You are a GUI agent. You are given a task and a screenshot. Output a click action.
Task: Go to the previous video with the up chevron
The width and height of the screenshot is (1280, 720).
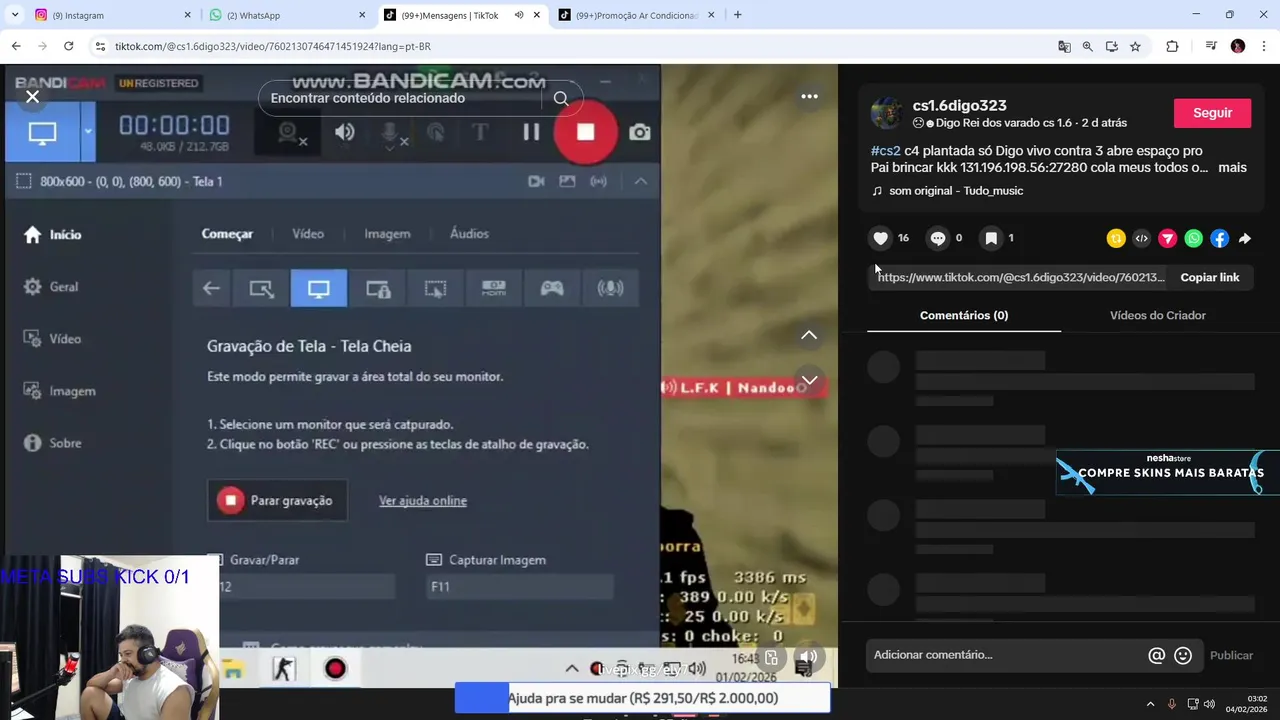pos(809,335)
